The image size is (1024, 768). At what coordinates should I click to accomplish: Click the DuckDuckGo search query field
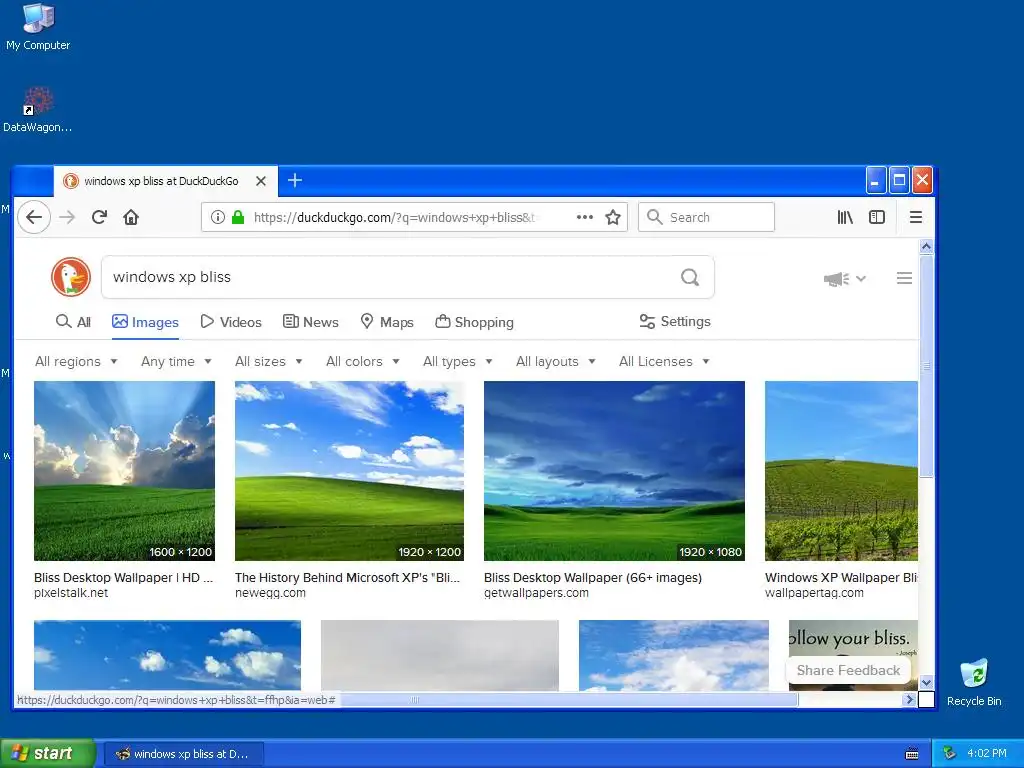pos(392,277)
